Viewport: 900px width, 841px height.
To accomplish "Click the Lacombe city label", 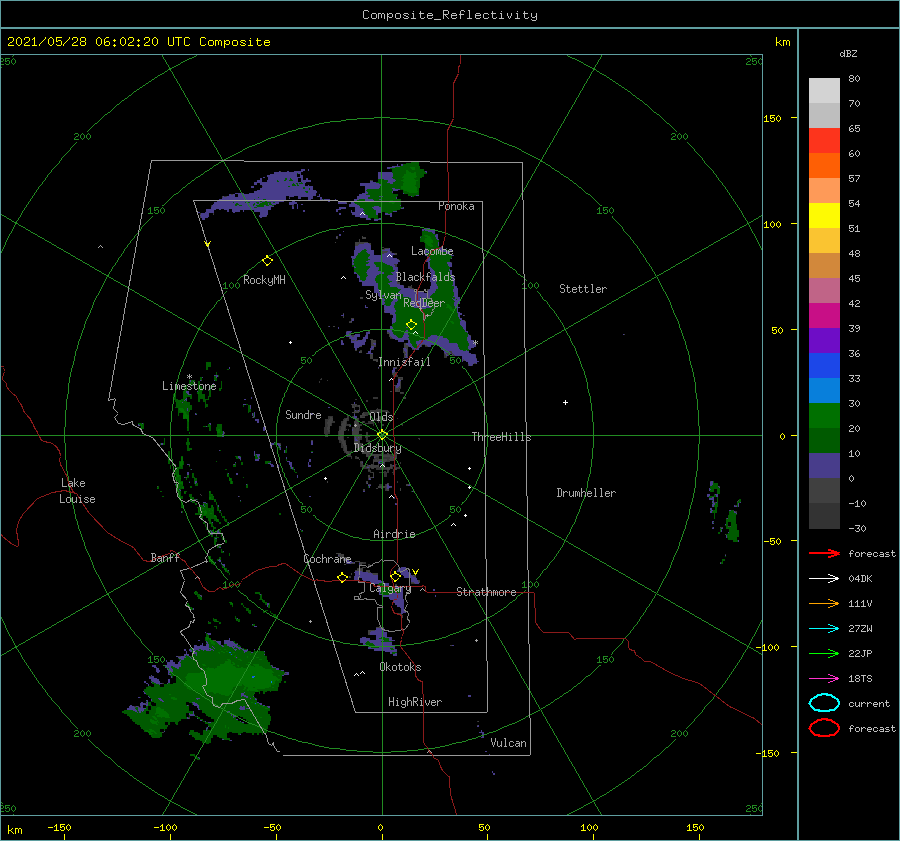I will [432, 251].
